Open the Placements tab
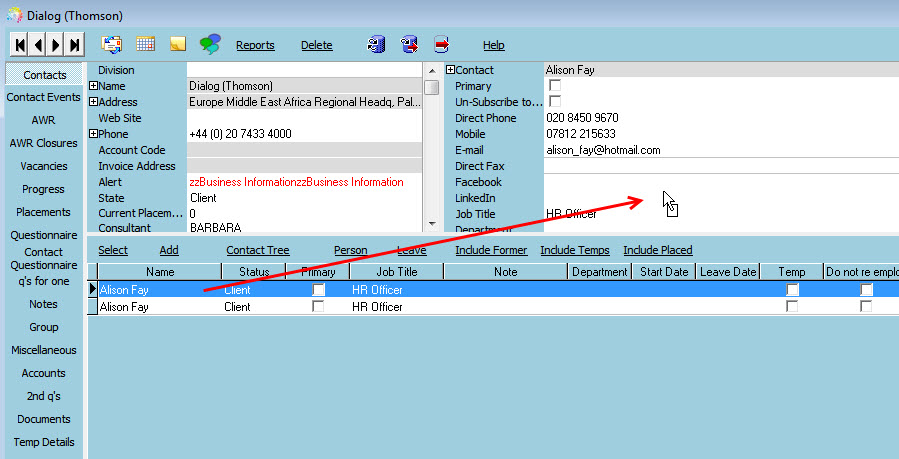 [44, 212]
